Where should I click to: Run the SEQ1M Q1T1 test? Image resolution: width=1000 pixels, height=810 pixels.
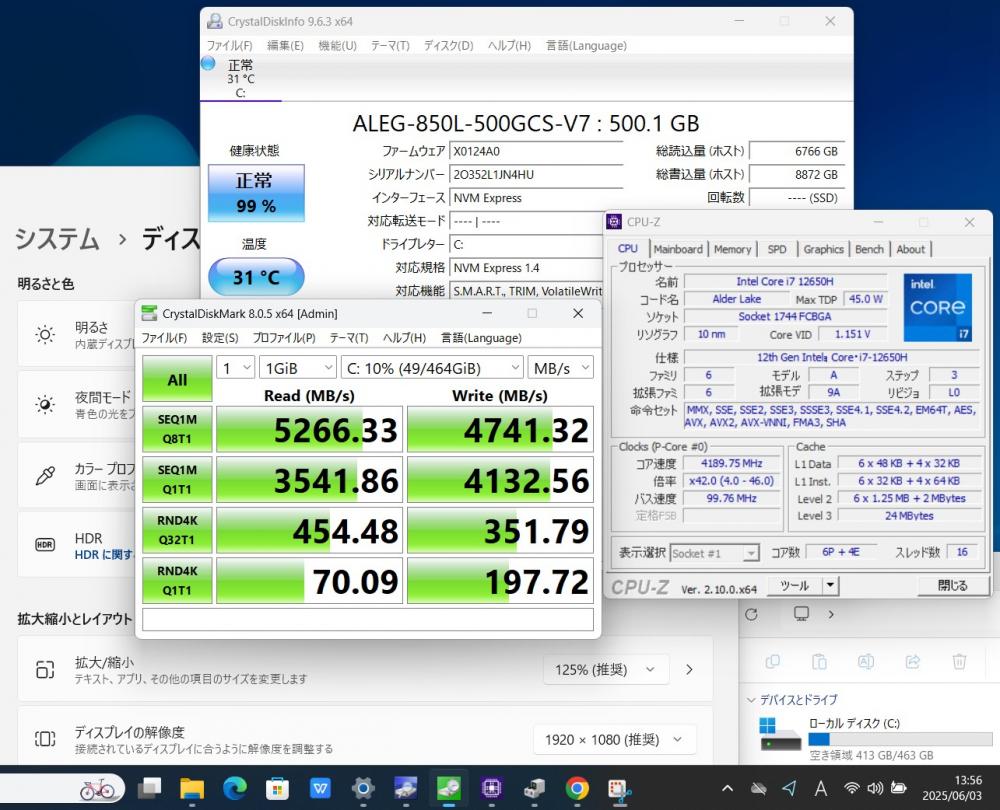pos(177,480)
